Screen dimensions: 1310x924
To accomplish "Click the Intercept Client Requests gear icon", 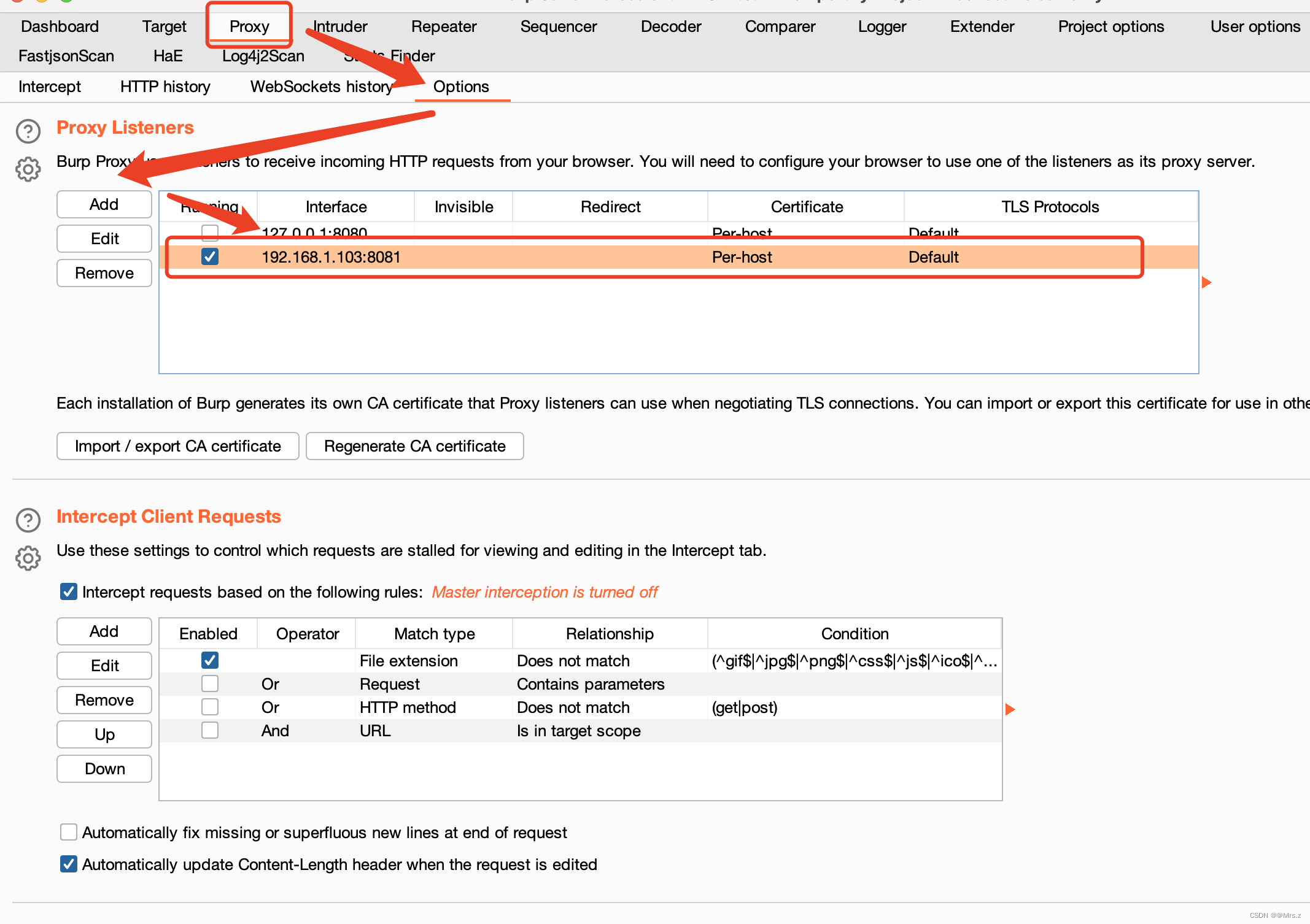I will pyautogui.click(x=26, y=557).
